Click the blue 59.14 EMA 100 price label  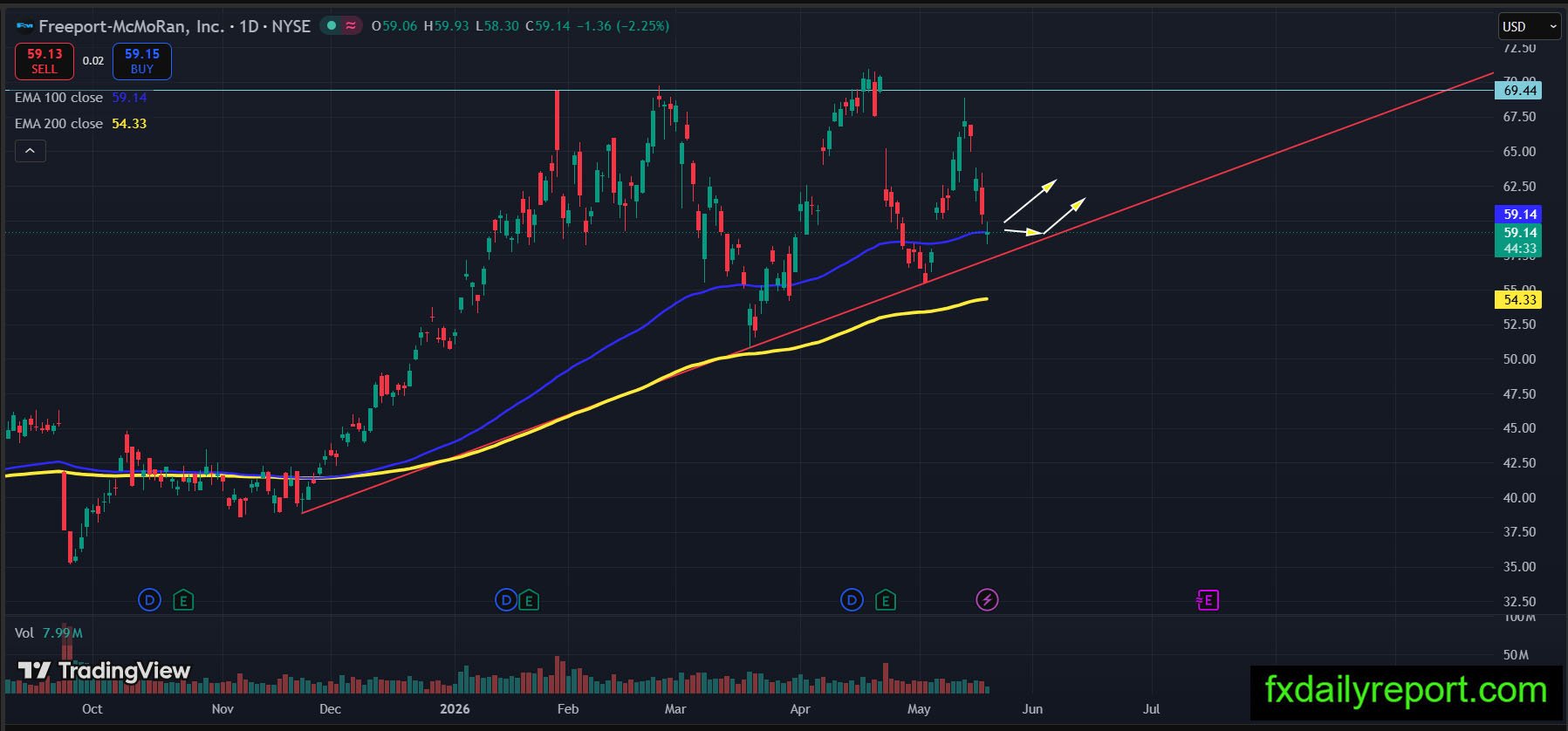click(x=1519, y=215)
